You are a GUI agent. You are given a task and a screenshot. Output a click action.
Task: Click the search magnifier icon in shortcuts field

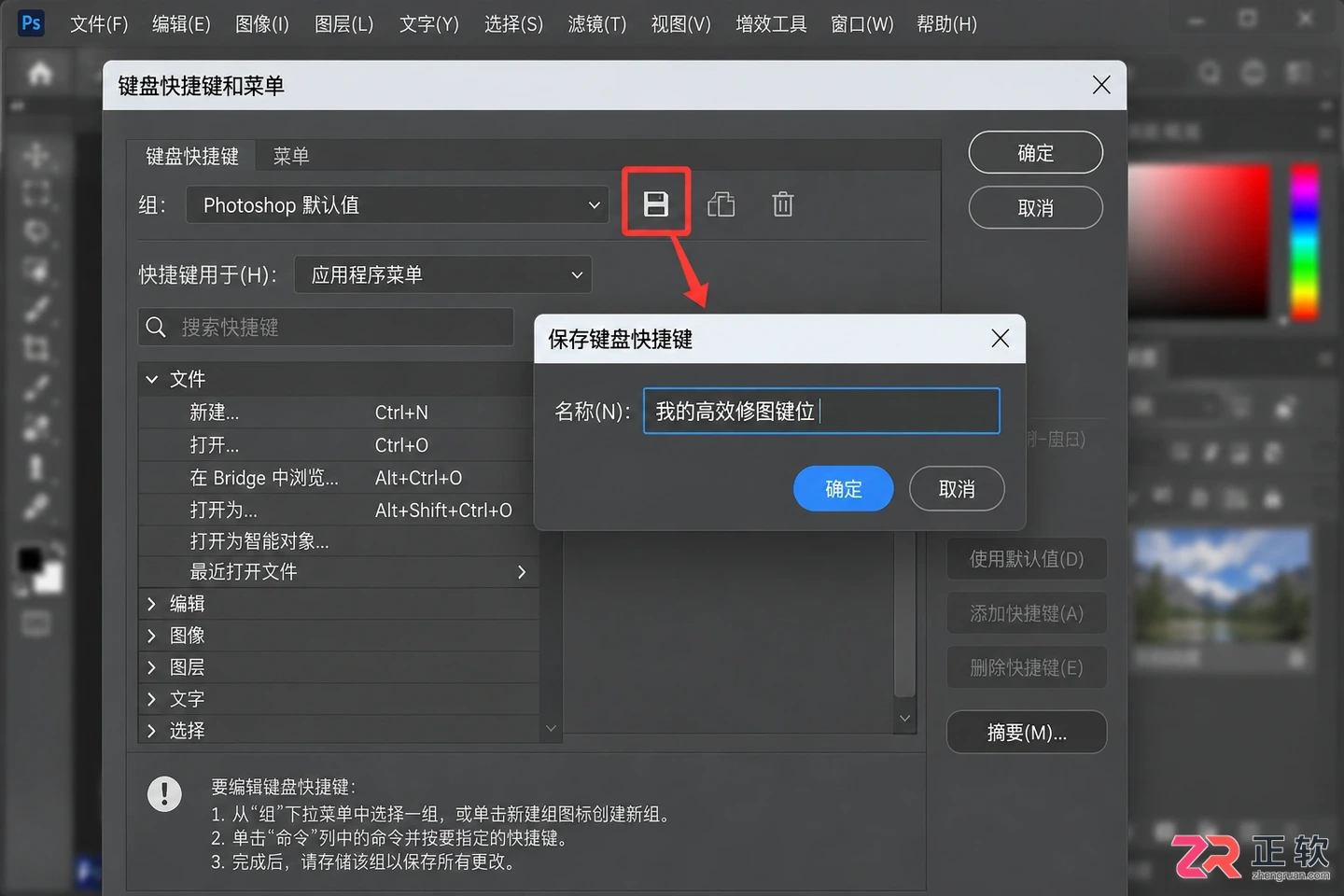(x=156, y=327)
